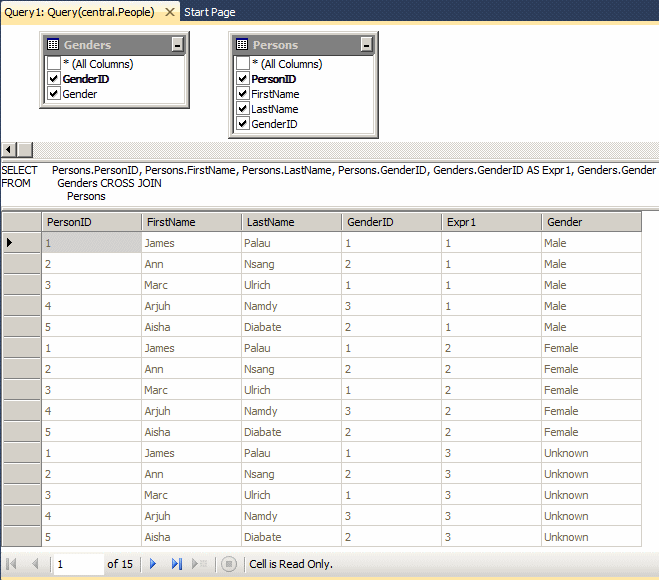Click the Gender column header
Viewport: 659px width, 580px height.
592,222
